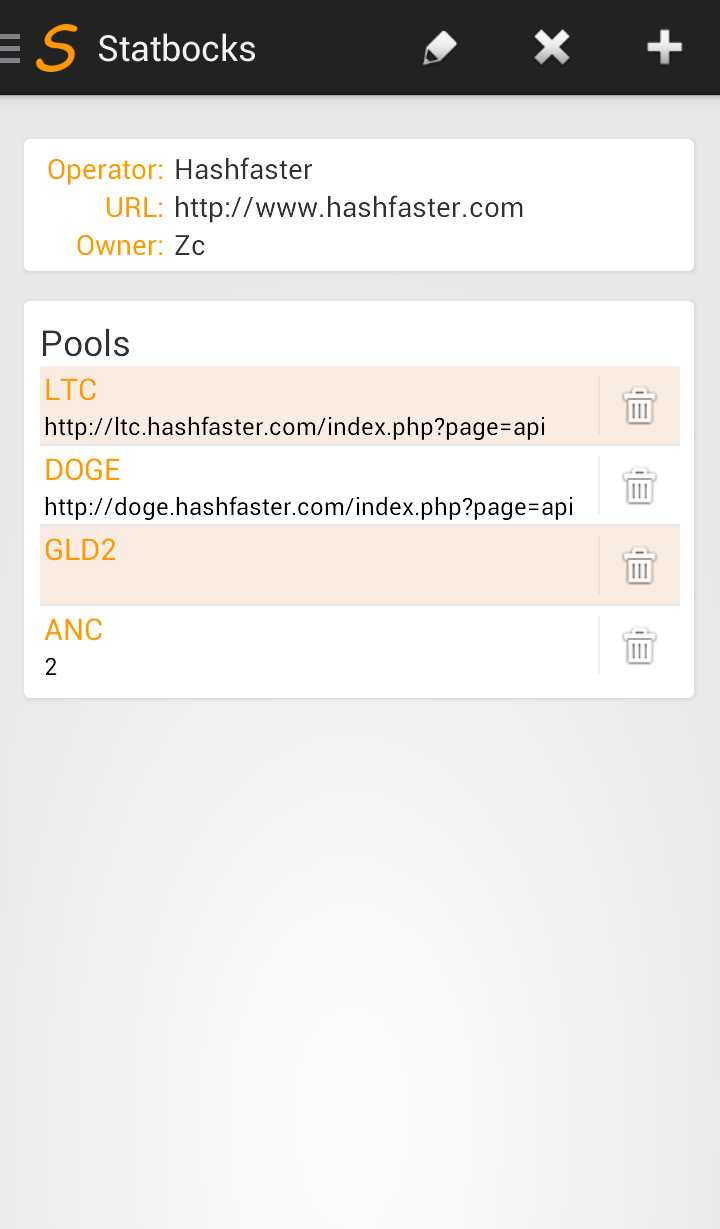This screenshot has height=1229, width=720.
Task: Delete the LTC pool with trash icon
Action: click(x=639, y=406)
